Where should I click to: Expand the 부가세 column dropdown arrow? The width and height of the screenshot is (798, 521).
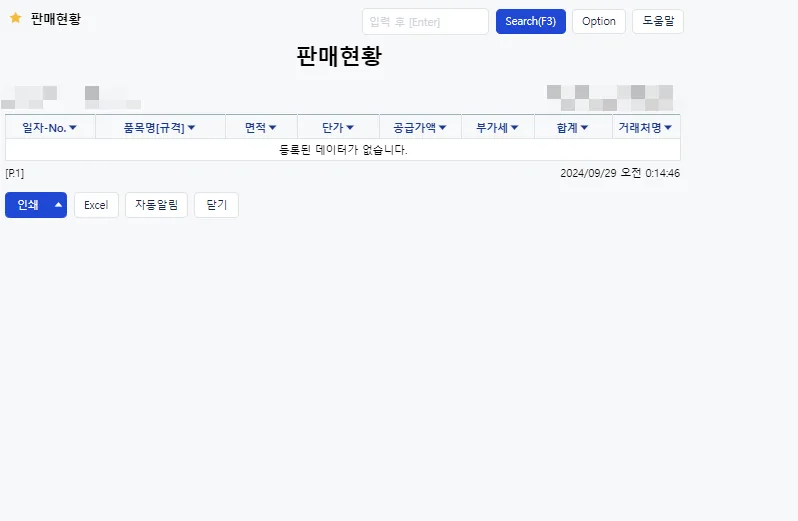pyautogui.click(x=515, y=128)
